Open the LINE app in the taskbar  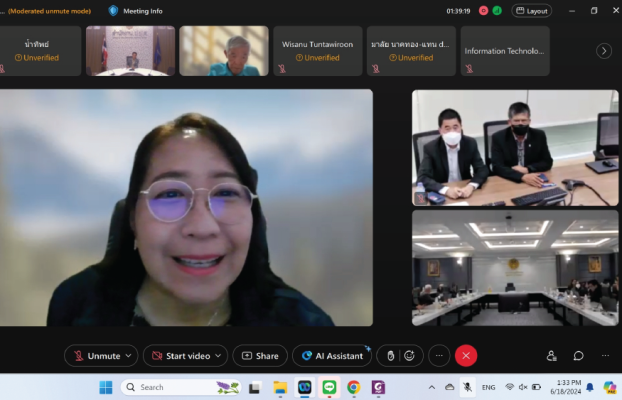[329, 387]
